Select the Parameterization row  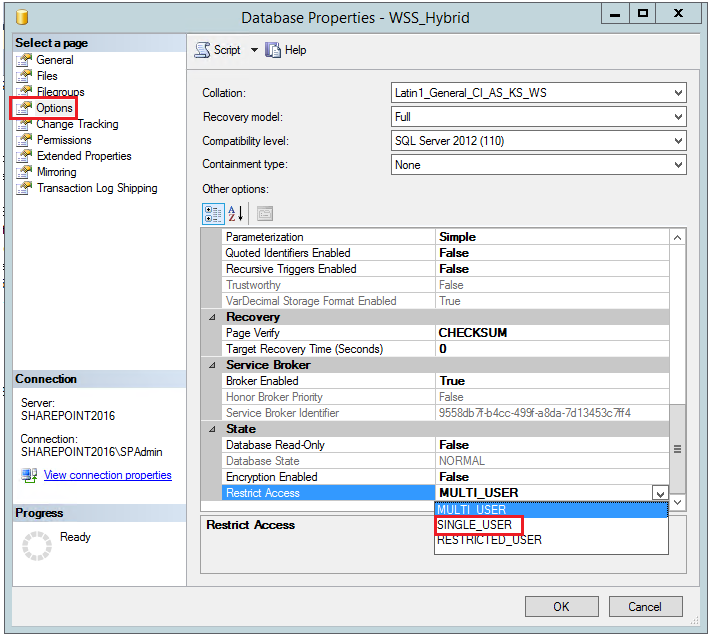pyautogui.click(x=445, y=237)
